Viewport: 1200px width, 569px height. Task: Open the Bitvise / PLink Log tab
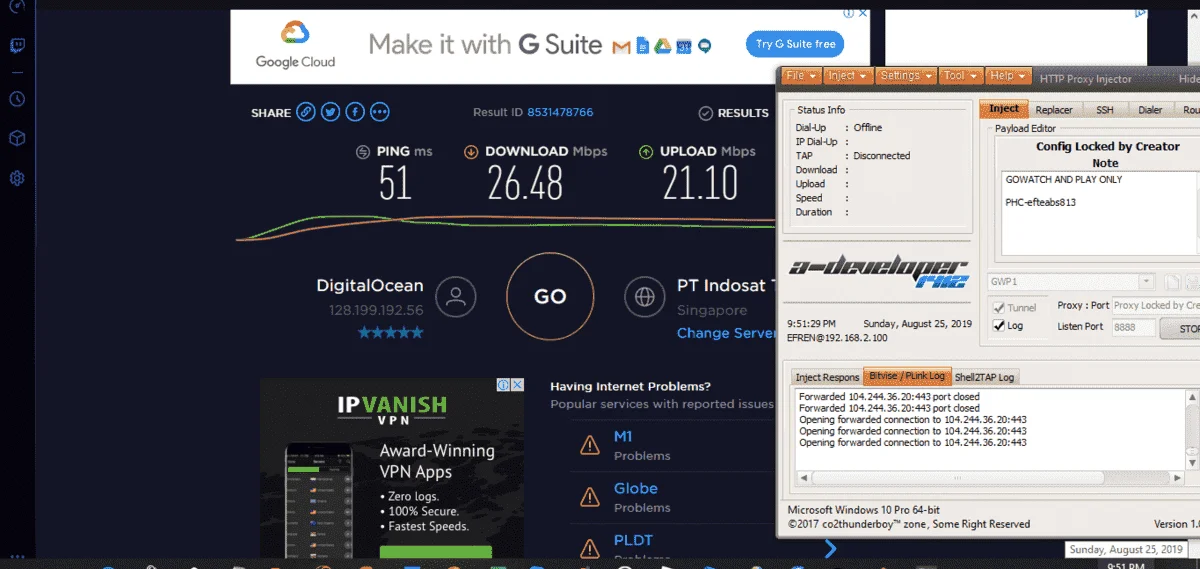coord(907,376)
